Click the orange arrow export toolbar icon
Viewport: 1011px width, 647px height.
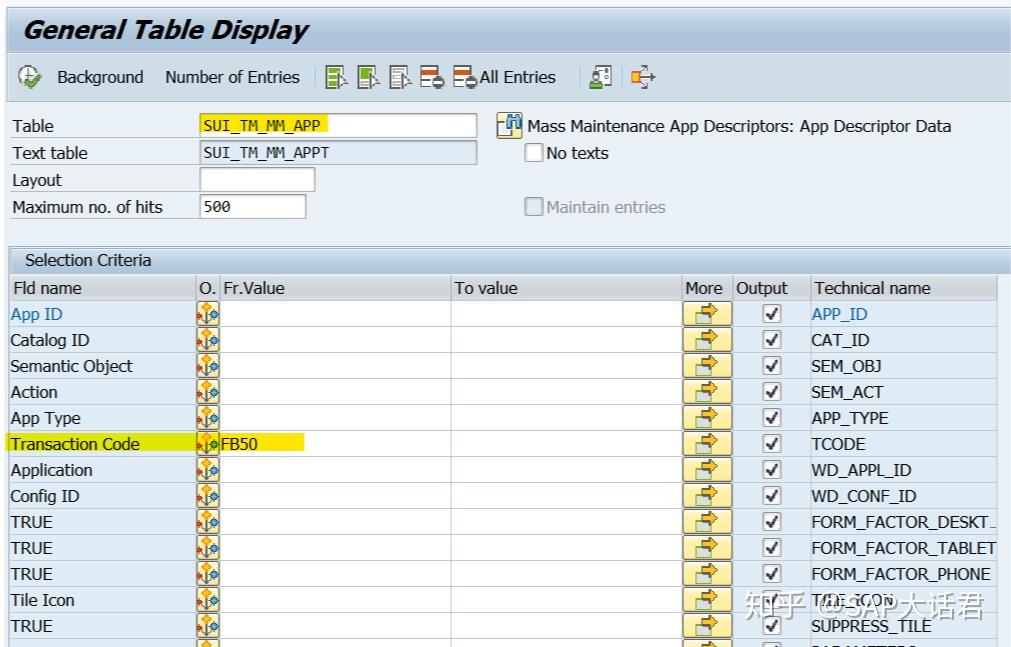coord(643,77)
